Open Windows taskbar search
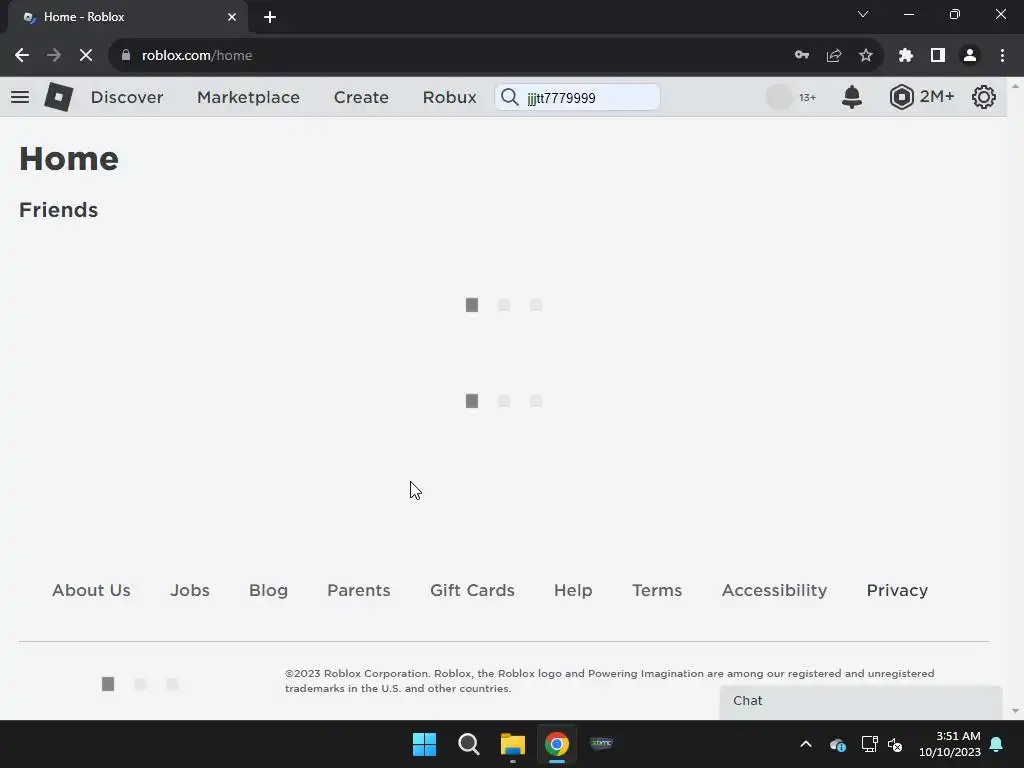Screen dimensions: 1024x768 469,744
